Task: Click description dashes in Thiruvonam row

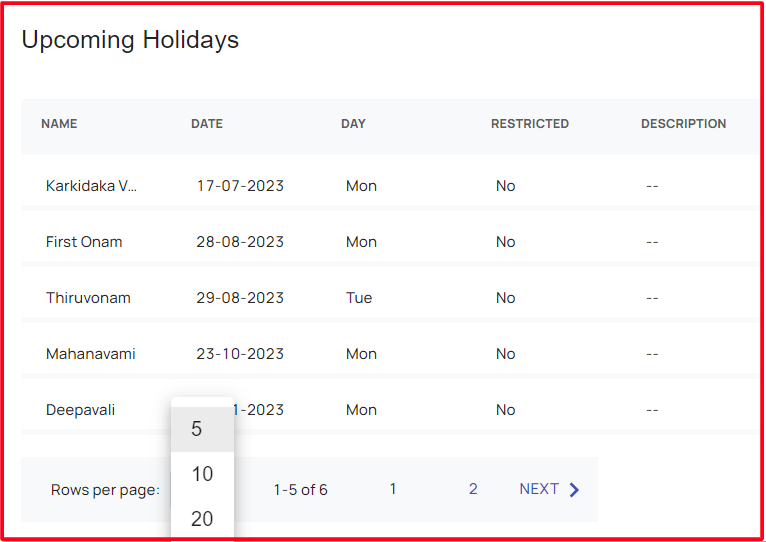Action: point(652,298)
